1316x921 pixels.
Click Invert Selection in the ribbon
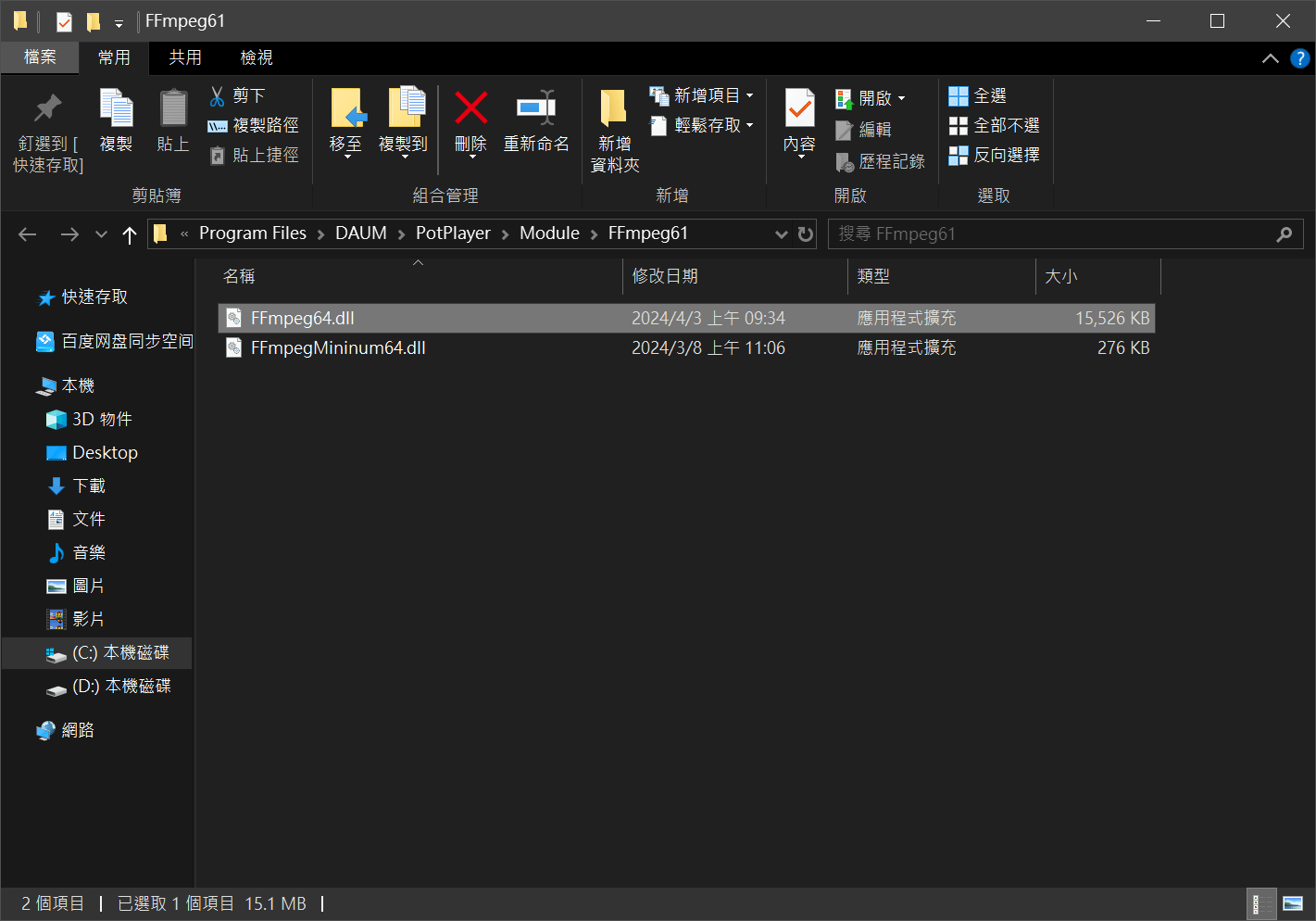(995, 156)
